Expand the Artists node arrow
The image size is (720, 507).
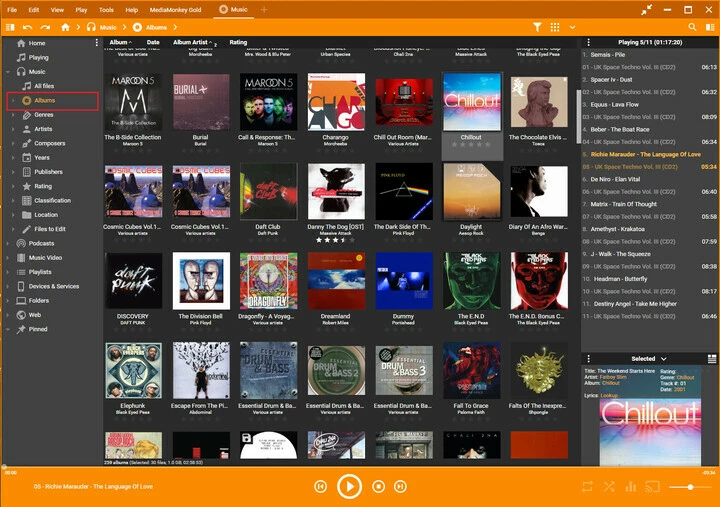tap(13, 129)
